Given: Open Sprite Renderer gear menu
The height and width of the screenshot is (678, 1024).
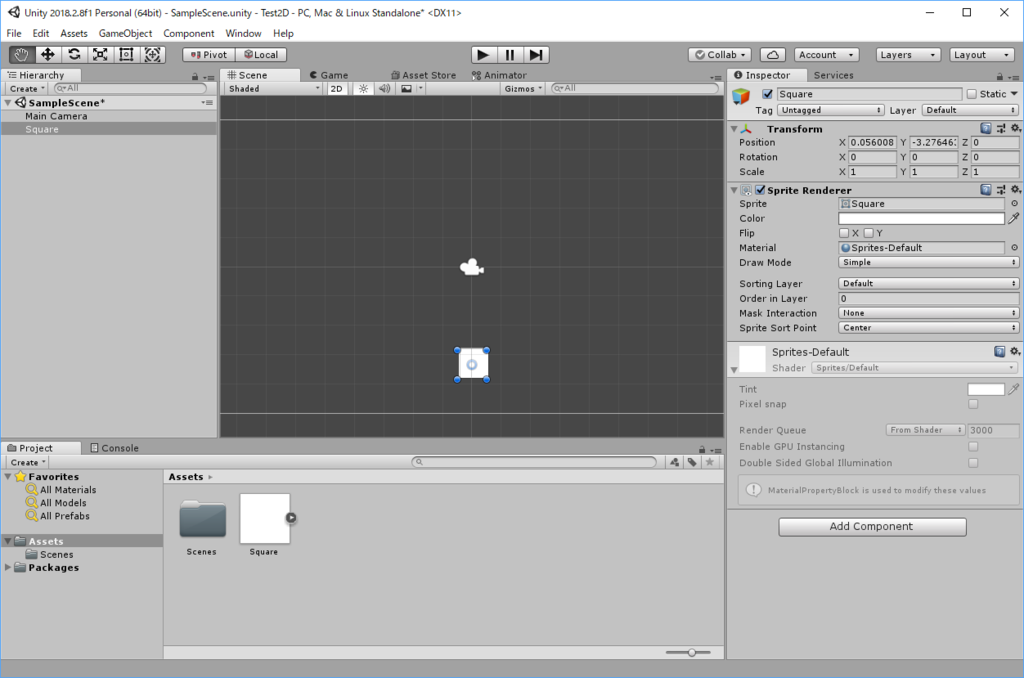Looking at the screenshot, I should (1016, 190).
